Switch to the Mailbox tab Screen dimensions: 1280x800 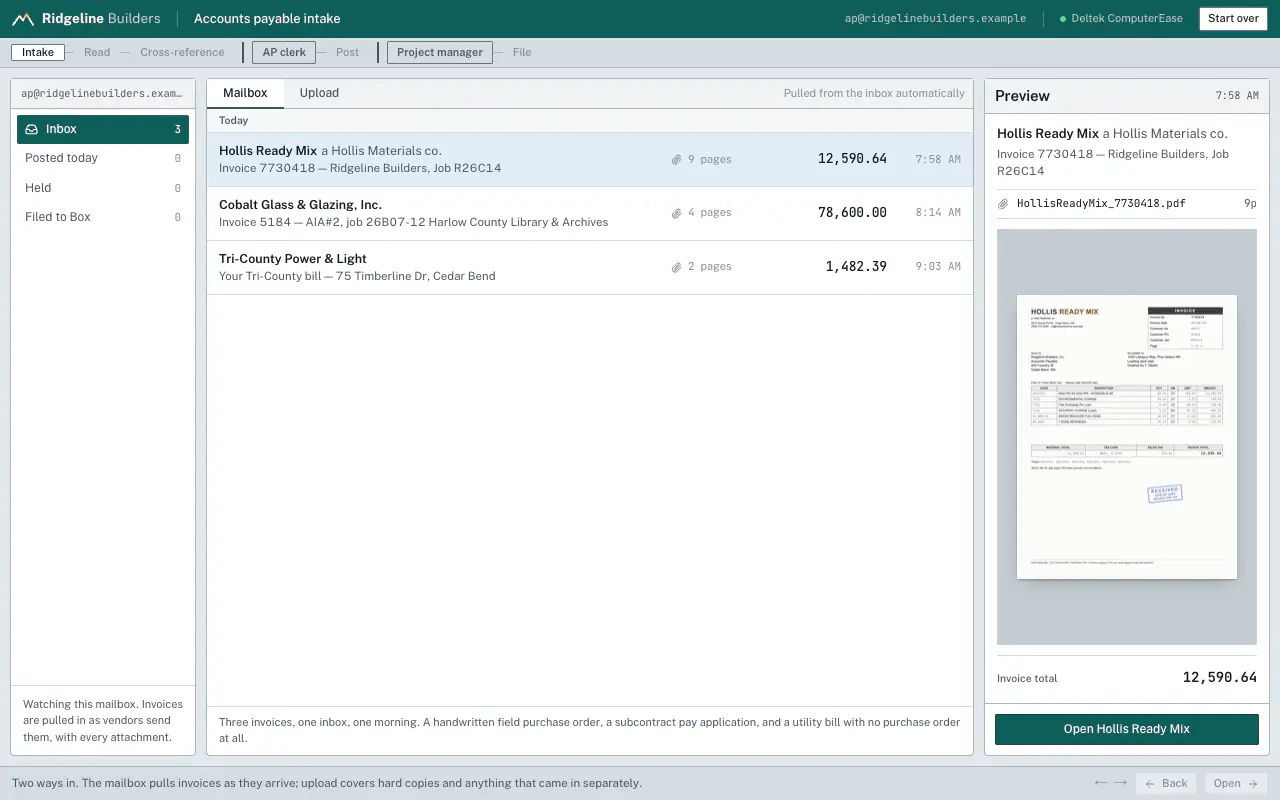pyautogui.click(x=245, y=93)
